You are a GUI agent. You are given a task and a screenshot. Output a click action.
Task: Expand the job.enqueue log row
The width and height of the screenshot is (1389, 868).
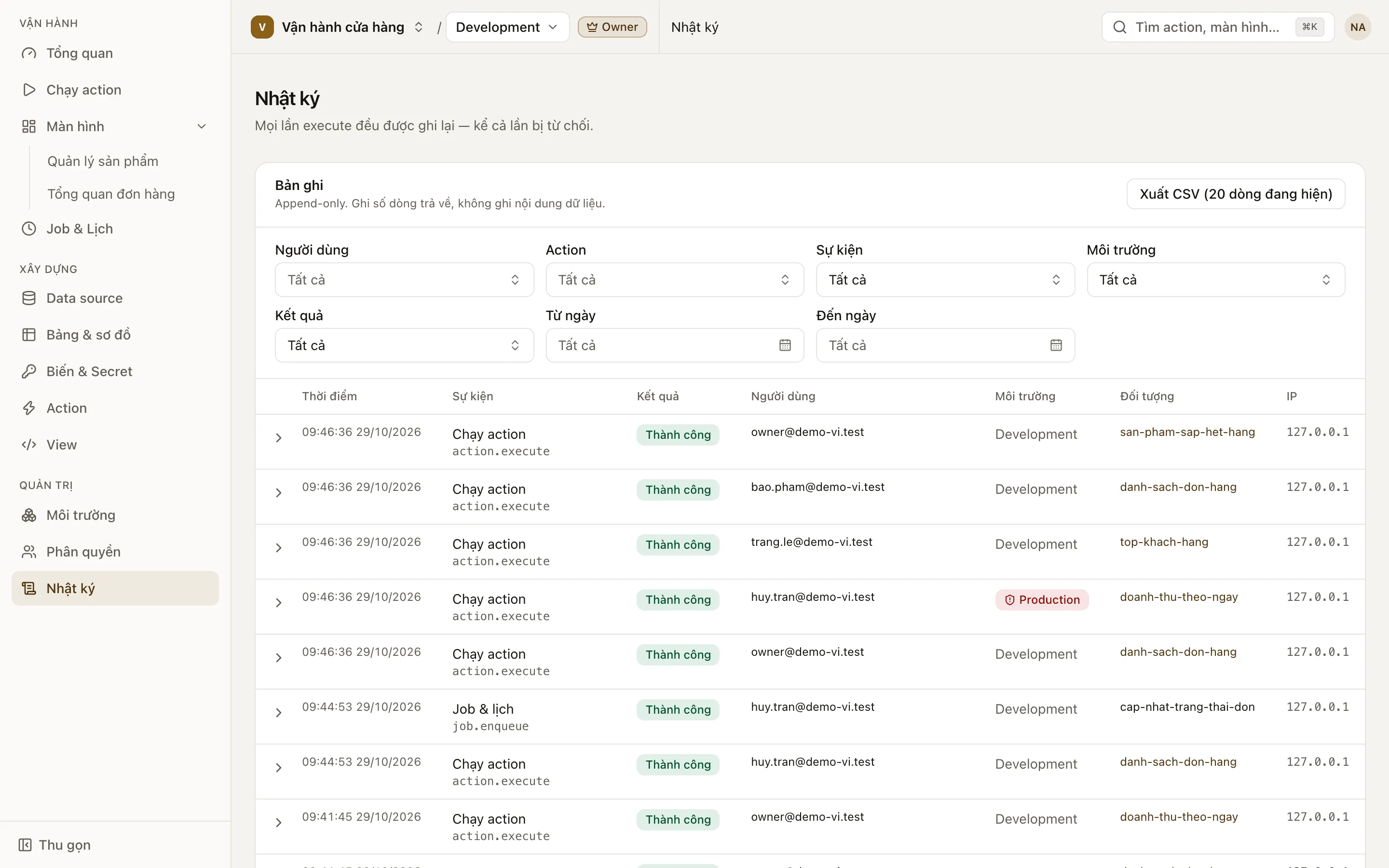pos(278,712)
